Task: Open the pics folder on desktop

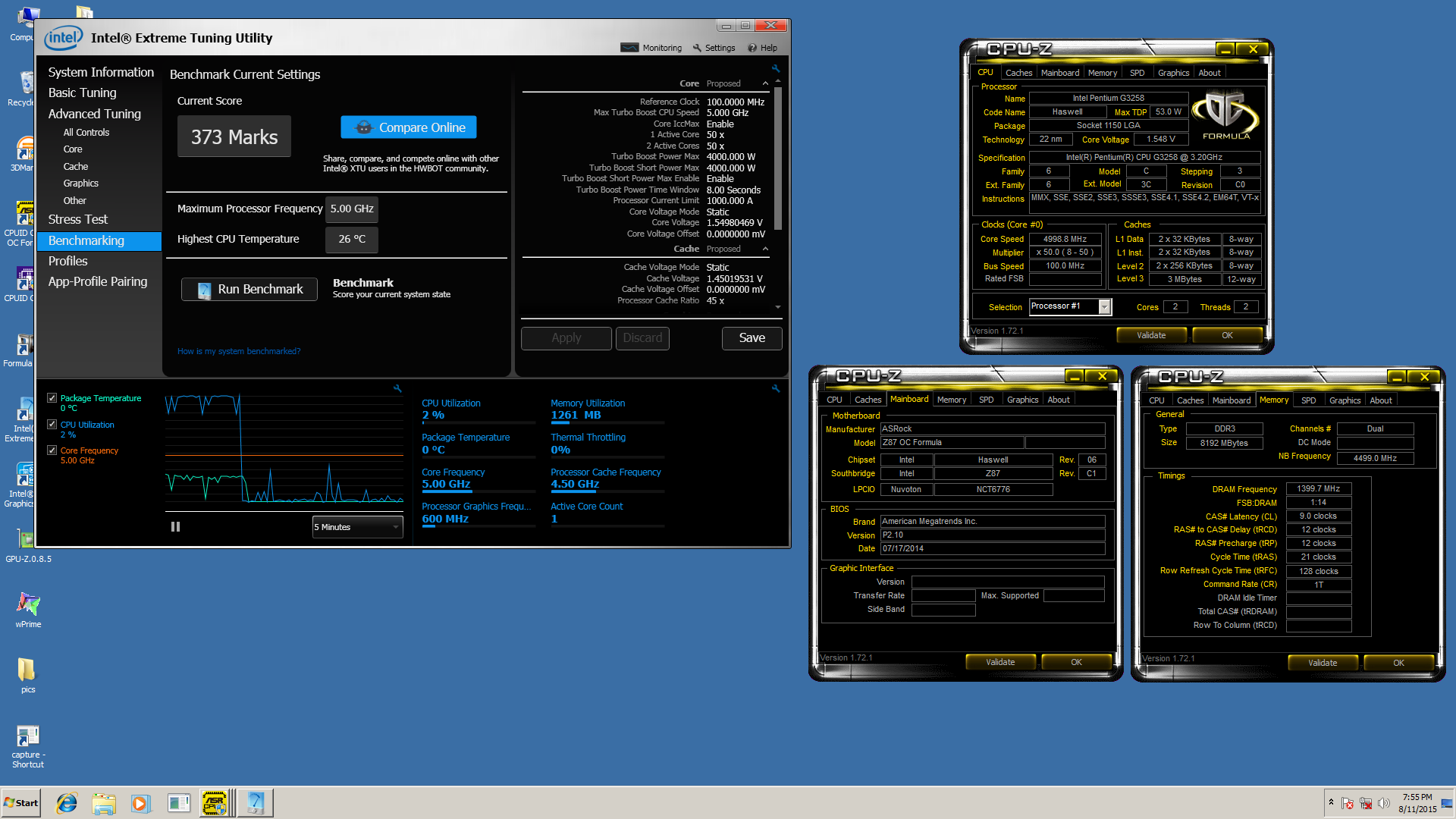Action: (x=28, y=674)
